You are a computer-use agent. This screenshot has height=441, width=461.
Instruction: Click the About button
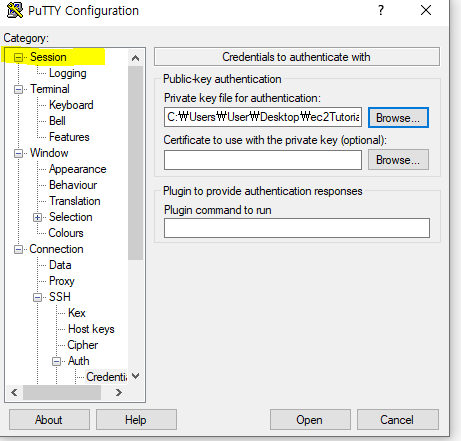click(x=49, y=420)
